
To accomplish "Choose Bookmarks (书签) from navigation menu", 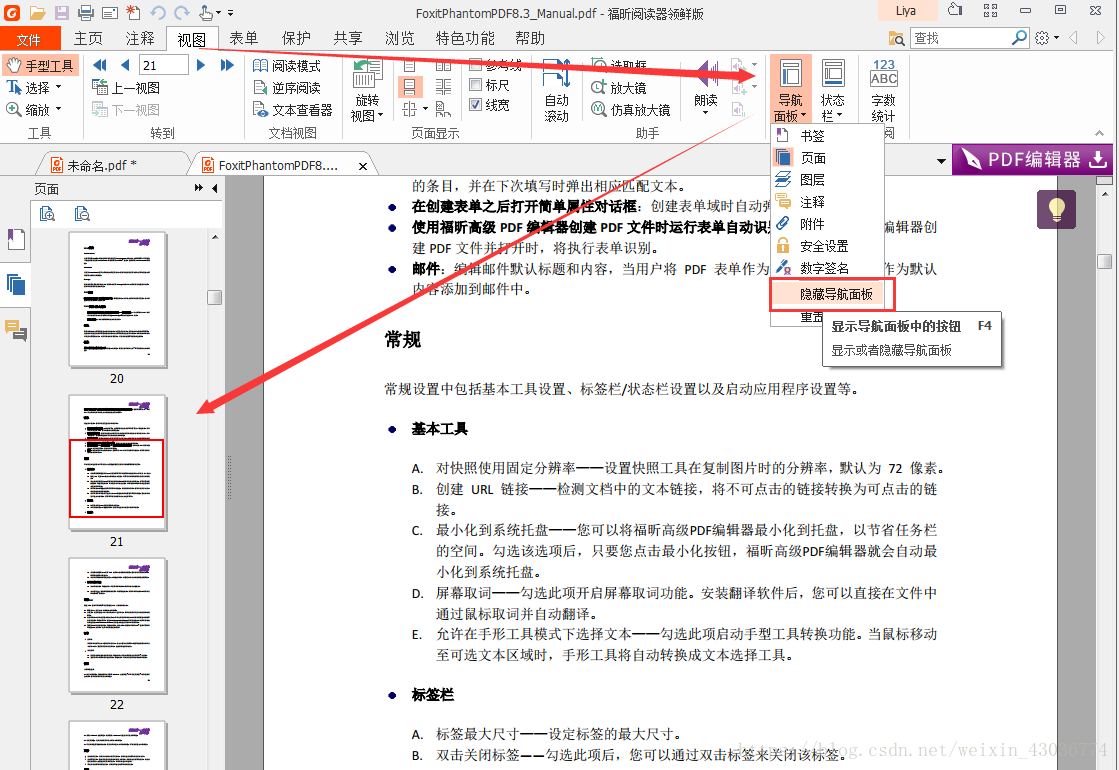I will pyautogui.click(x=828, y=136).
